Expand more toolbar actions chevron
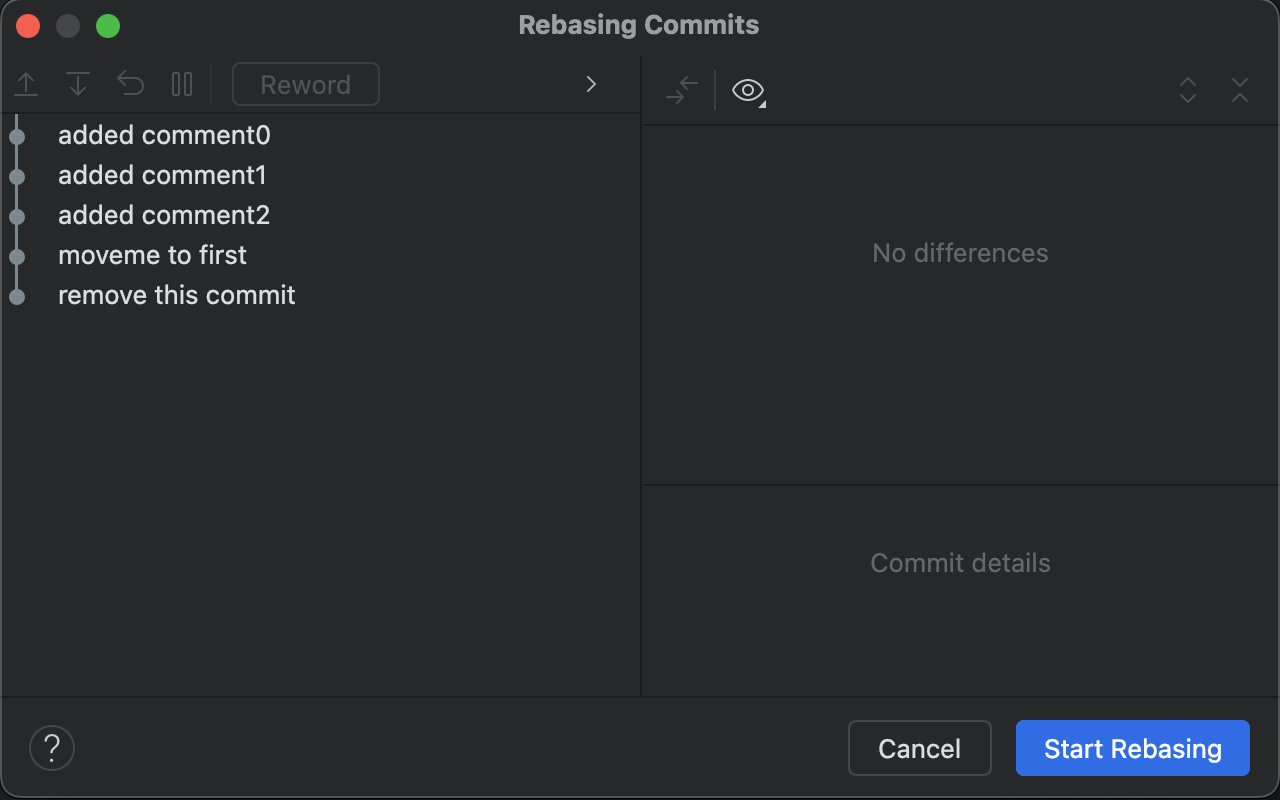The image size is (1280, 800). (x=591, y=84)
